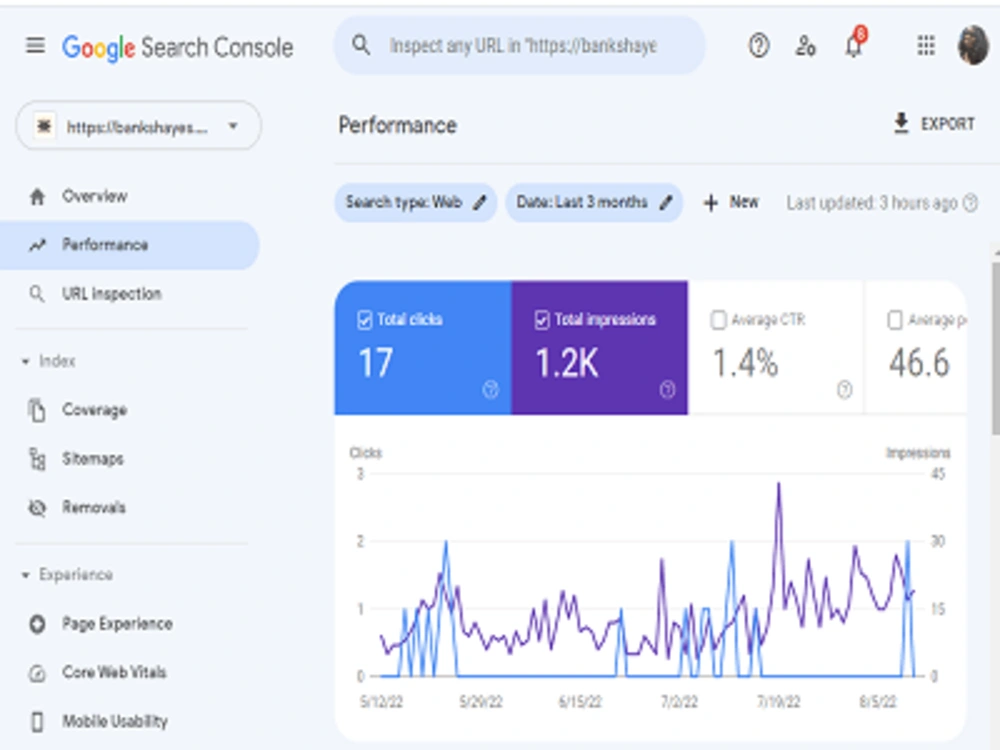Image resolution: width=1000 pixels, height=750 pixels.
Task: Click Last updated info help icon
Action: [x=970, y=203]
